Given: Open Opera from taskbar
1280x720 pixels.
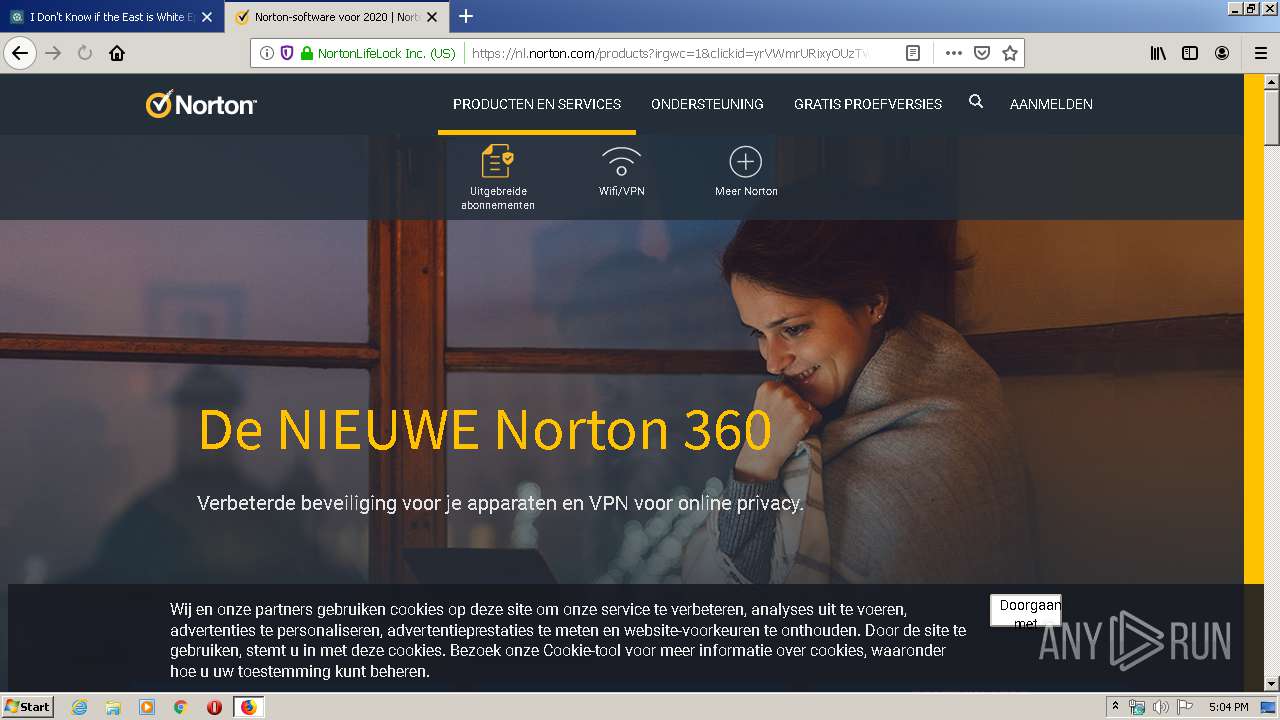Looking at the screenshot, I should click(x=214, y=707).
